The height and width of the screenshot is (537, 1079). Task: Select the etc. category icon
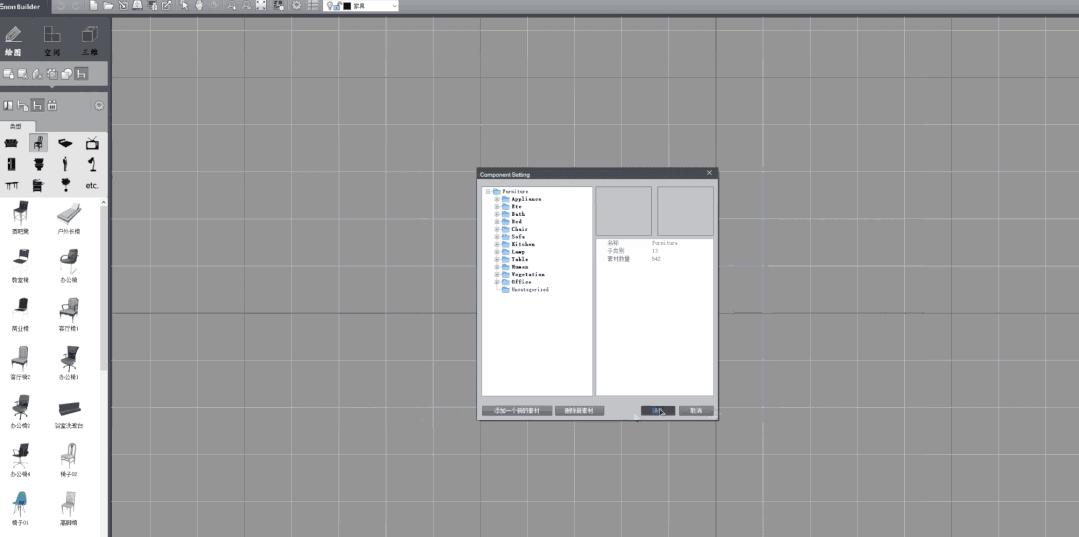point(92,185)
